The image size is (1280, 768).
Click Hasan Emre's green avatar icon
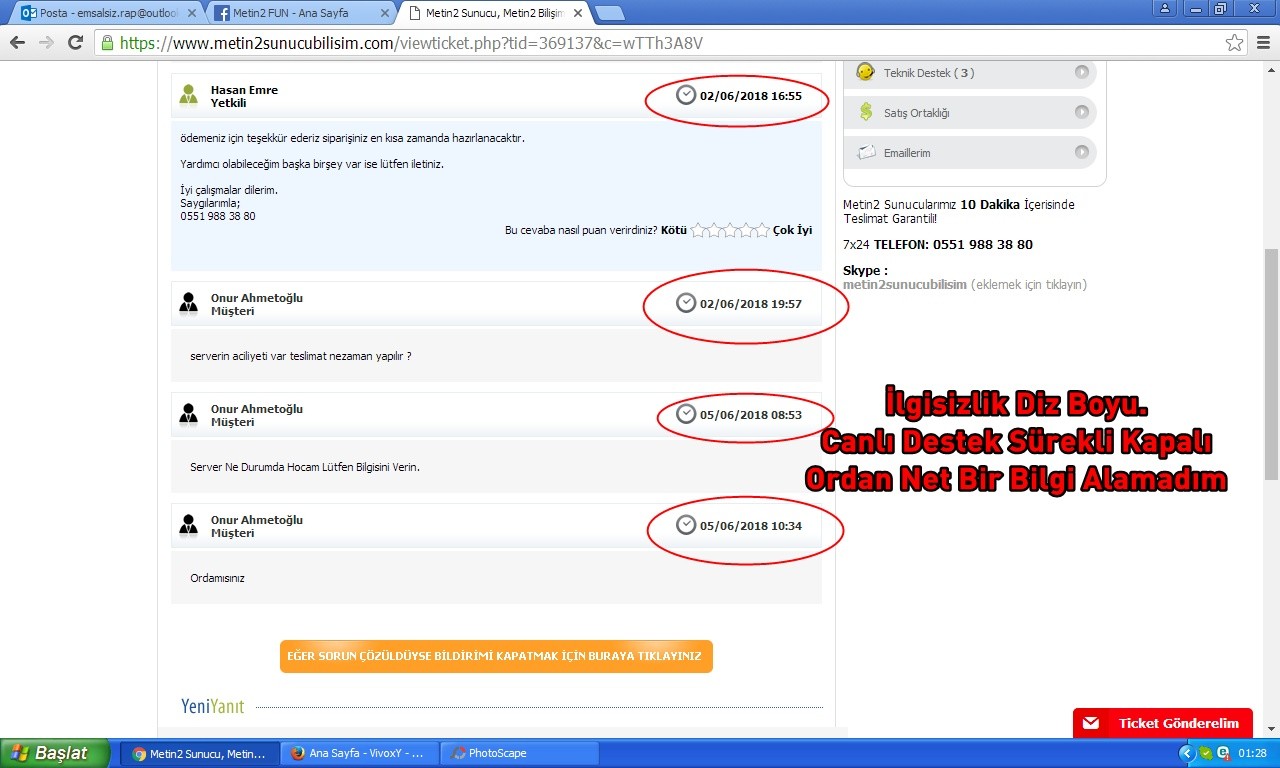point(189,95)
